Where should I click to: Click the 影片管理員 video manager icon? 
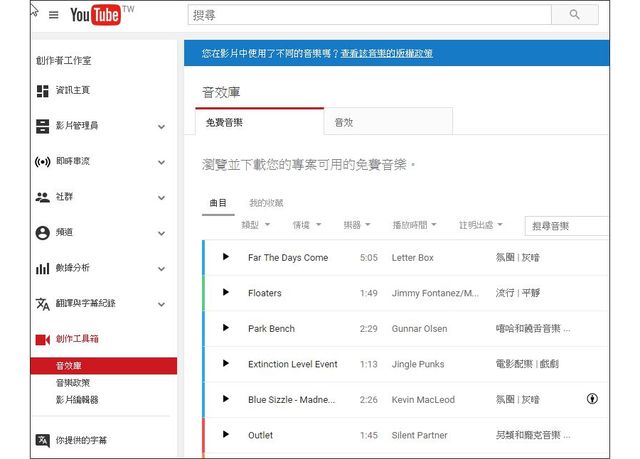(42, 126)
